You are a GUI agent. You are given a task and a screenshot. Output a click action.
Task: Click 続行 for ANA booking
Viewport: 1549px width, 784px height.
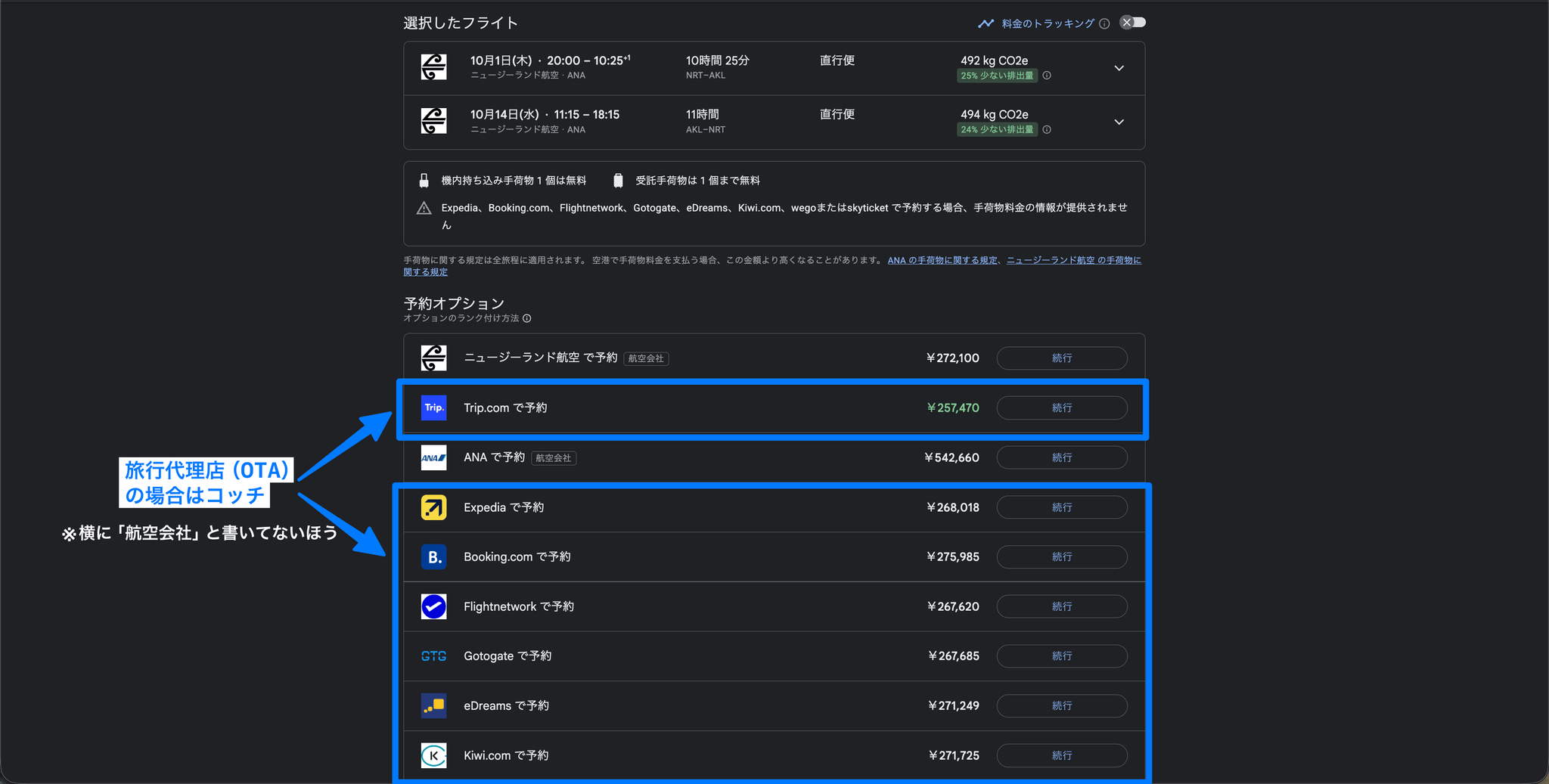tap(1062, 457)
